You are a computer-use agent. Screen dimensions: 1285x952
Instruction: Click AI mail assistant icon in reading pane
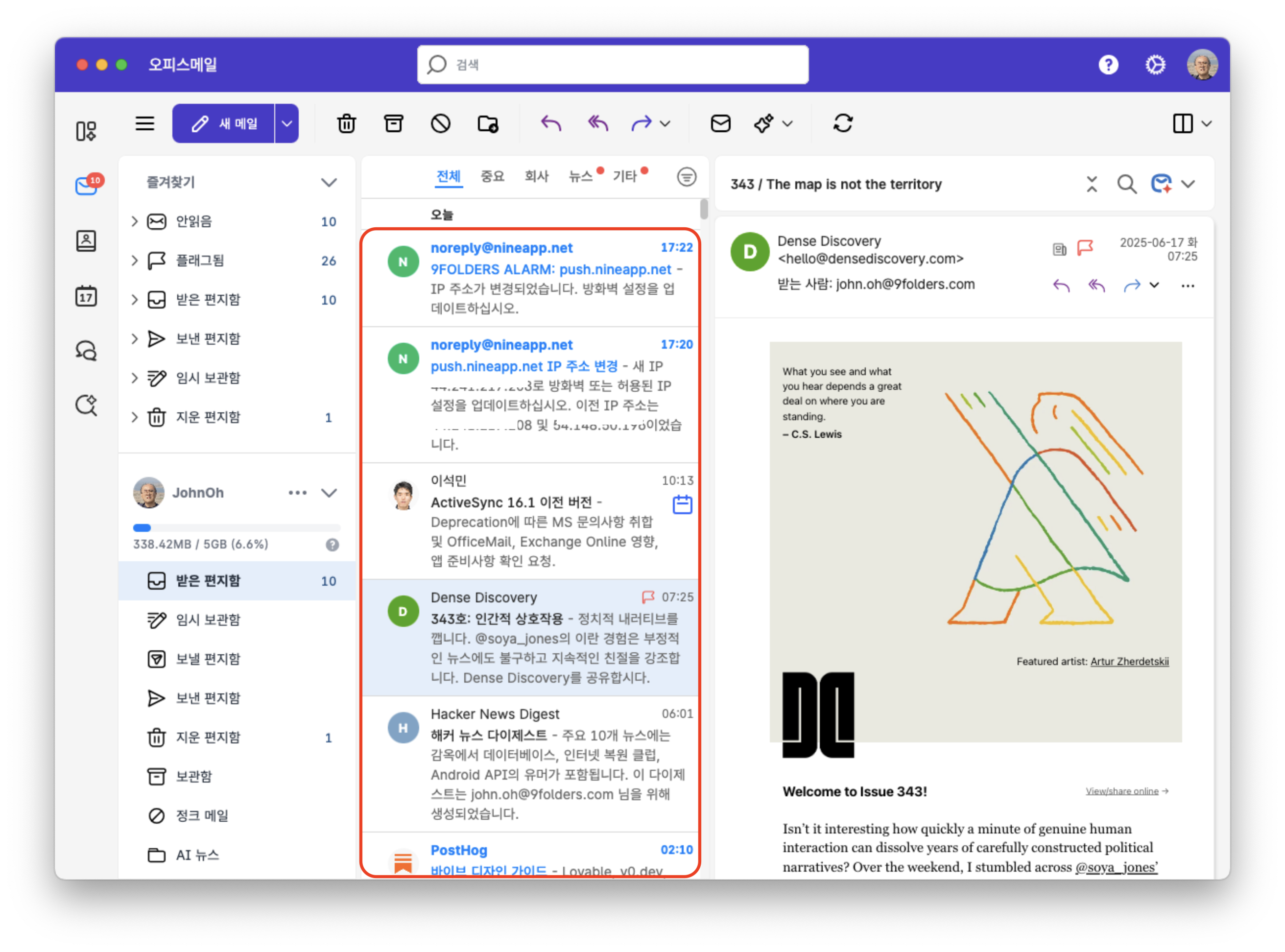click(1161, 185)
